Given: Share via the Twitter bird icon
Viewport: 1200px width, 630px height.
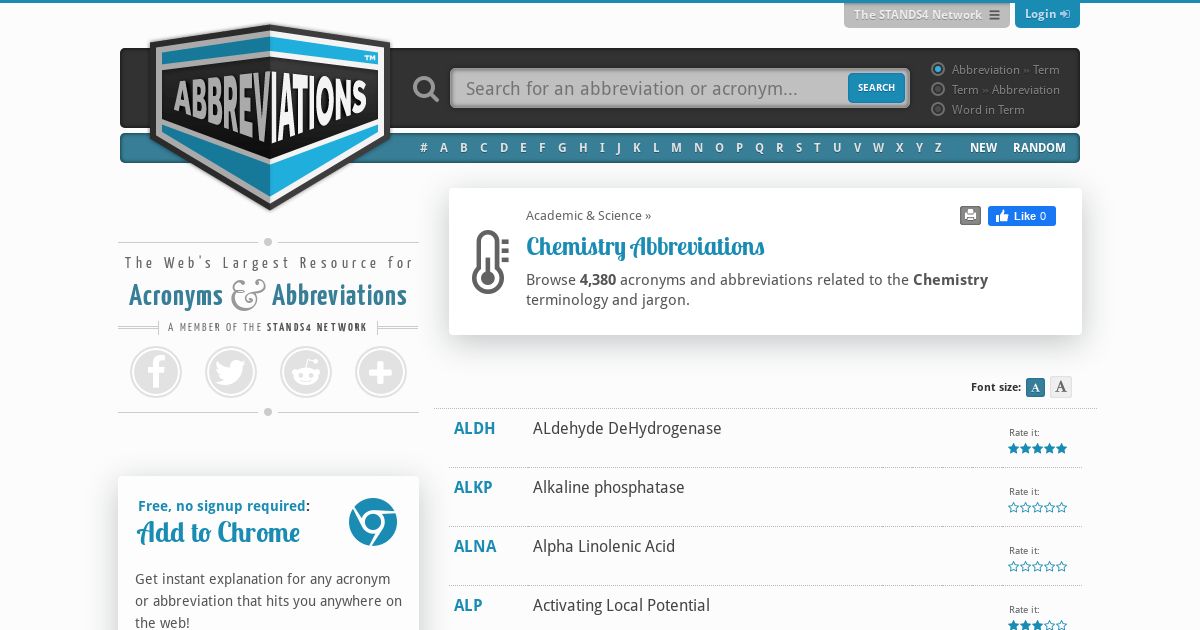Looking at the screenshot, I should tap(231, 372).
